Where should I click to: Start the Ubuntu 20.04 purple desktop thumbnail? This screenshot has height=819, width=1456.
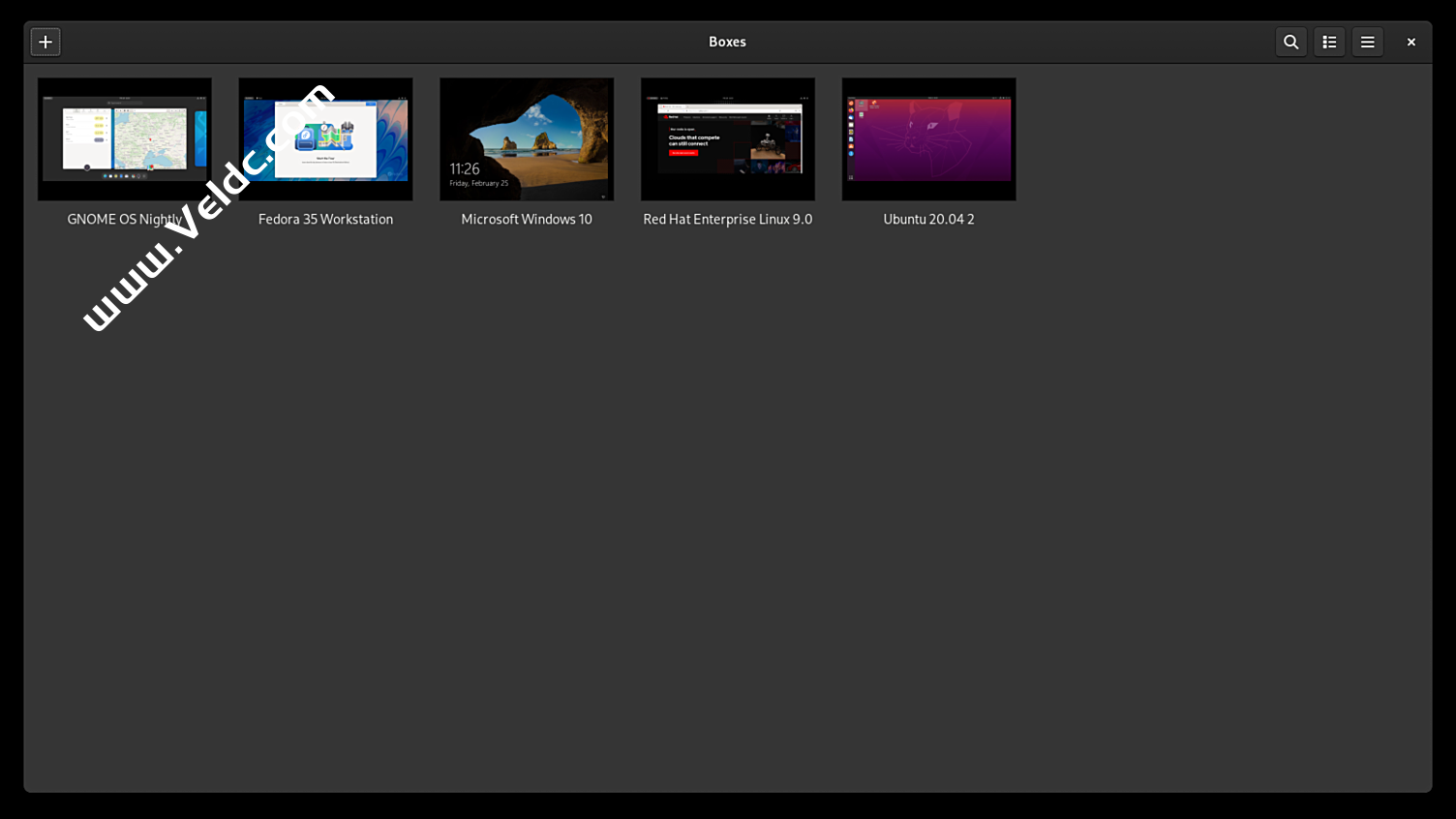pyautogui.click(x=928, y=139)
